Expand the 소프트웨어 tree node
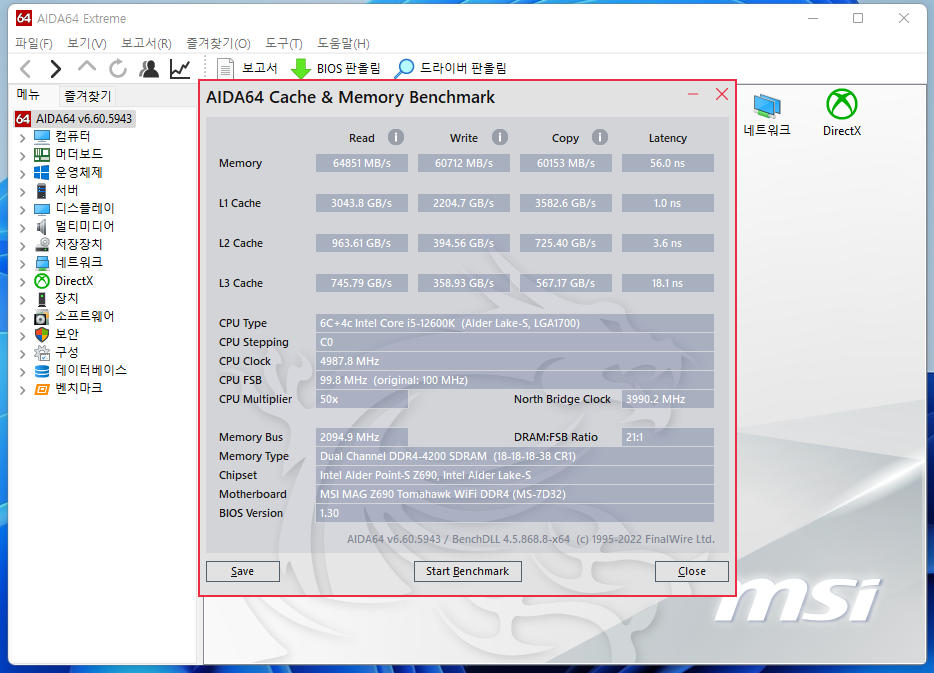This screenshot has width=934, height=673. pyautogui.click(x=22, y=317)
